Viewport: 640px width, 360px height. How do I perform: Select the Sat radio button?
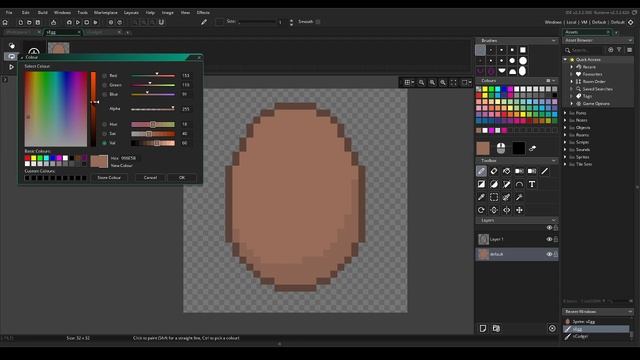tap(104, 133)
